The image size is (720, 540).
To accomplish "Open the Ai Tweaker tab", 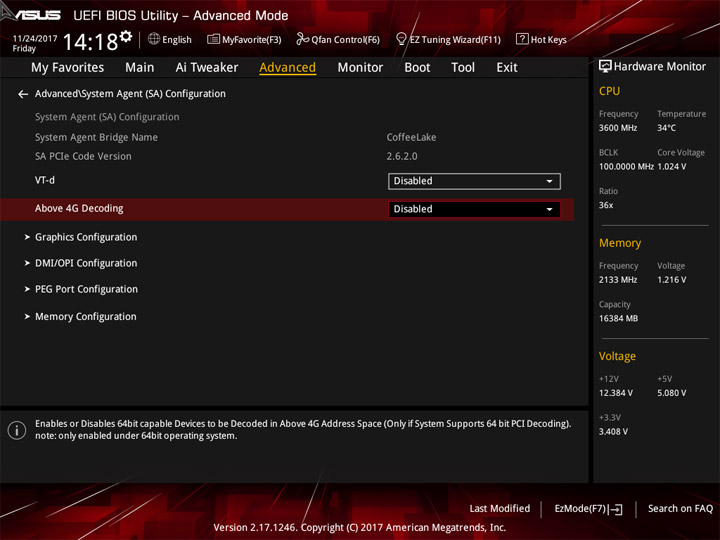I will tap(207, 68).
